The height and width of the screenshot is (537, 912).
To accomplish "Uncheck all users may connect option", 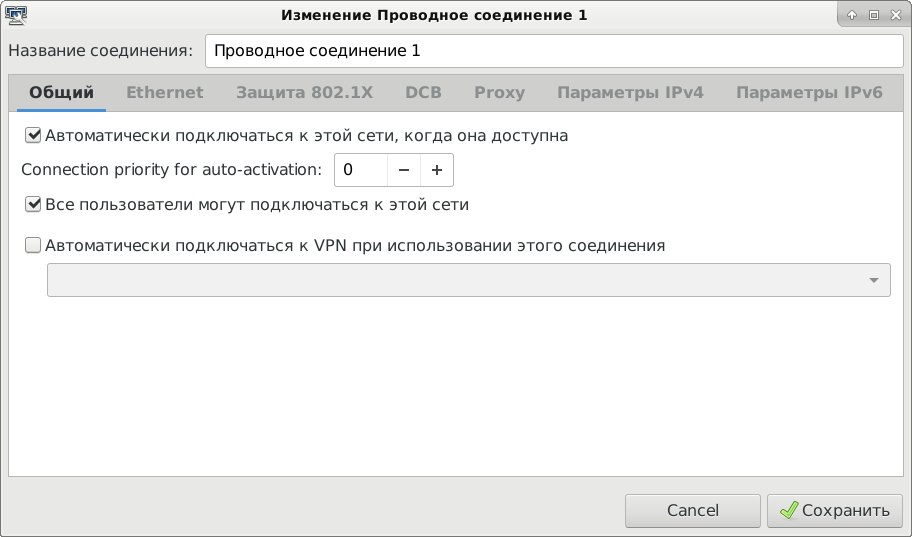I will [33, 205].
